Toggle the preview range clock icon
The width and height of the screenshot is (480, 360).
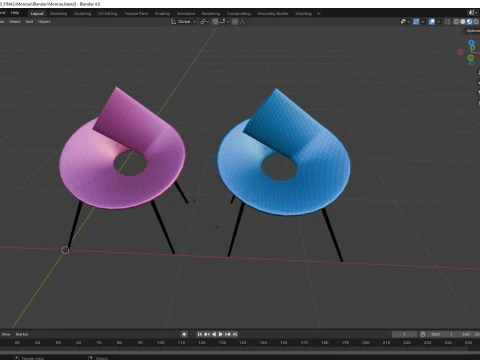point(423,334)
